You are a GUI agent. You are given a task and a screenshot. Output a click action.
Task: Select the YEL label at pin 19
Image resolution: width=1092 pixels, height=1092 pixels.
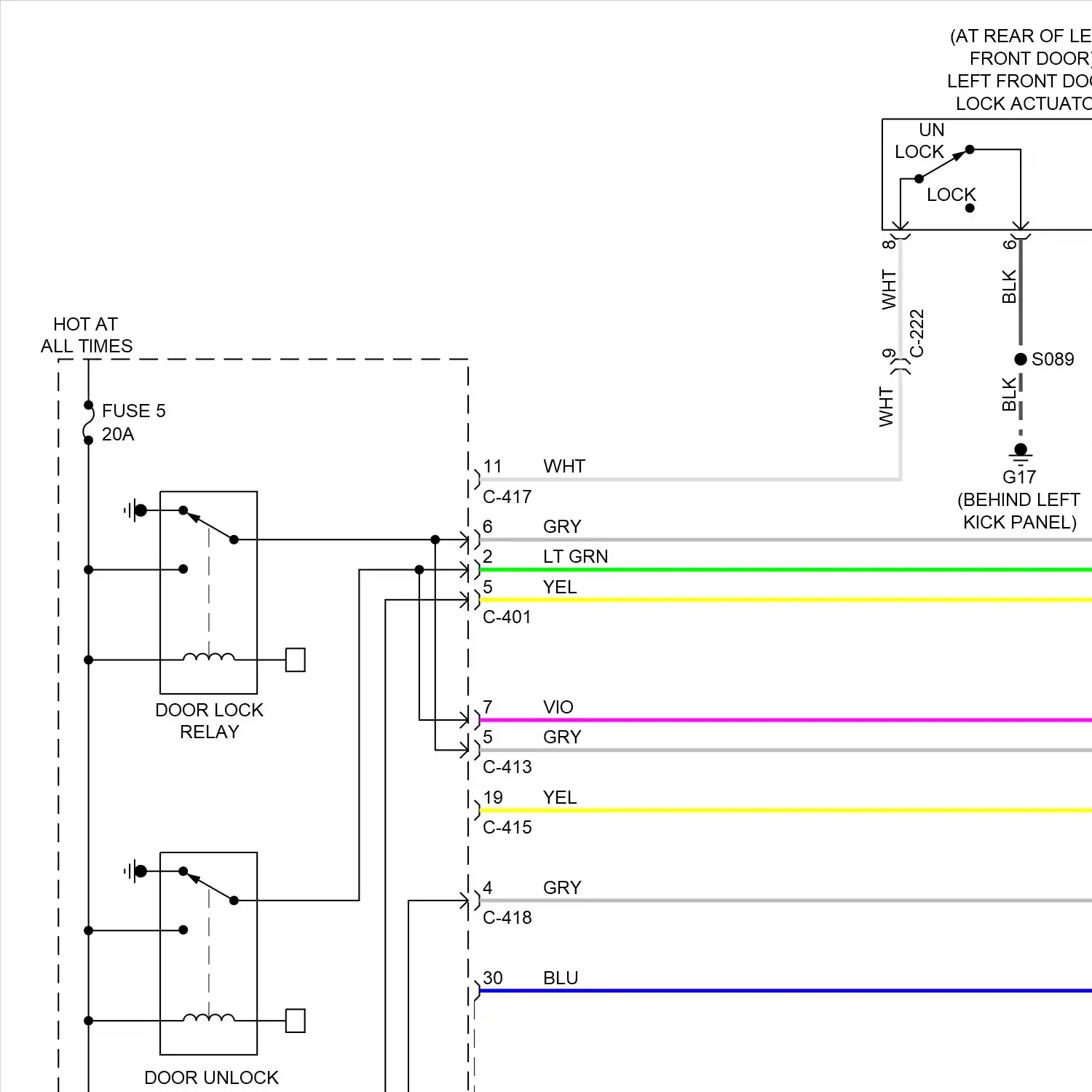(560, 797)
